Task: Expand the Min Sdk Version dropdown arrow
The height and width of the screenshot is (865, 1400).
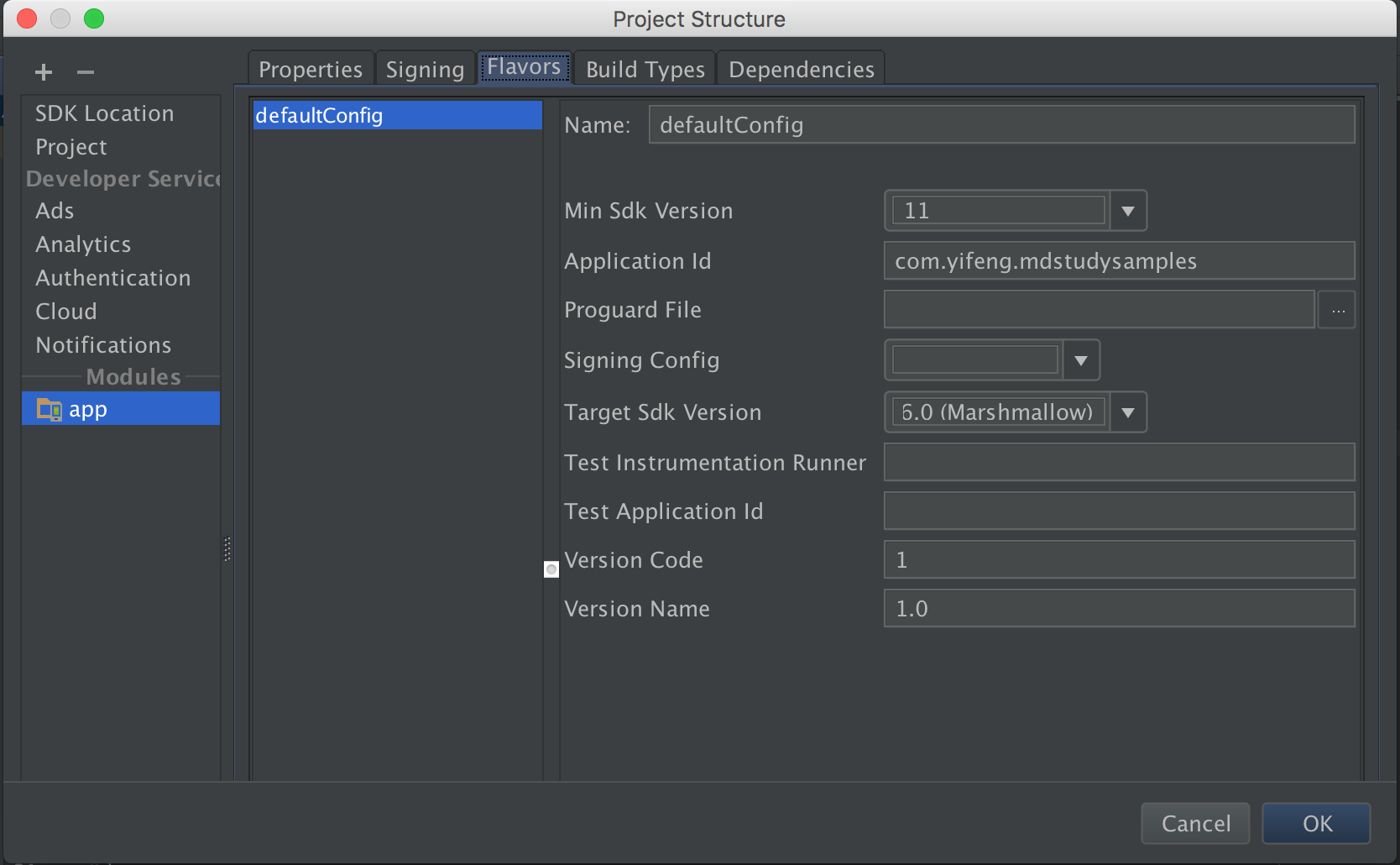Action: (1128, 211)
